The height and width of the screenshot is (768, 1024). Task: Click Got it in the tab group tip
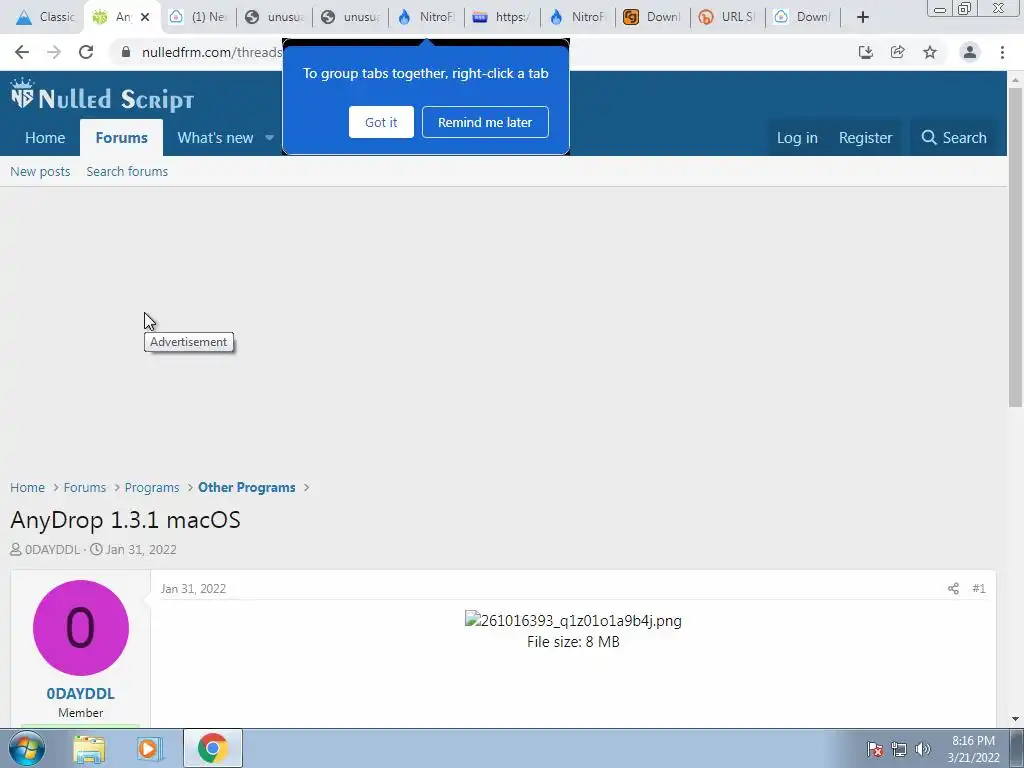click(381, 122)
